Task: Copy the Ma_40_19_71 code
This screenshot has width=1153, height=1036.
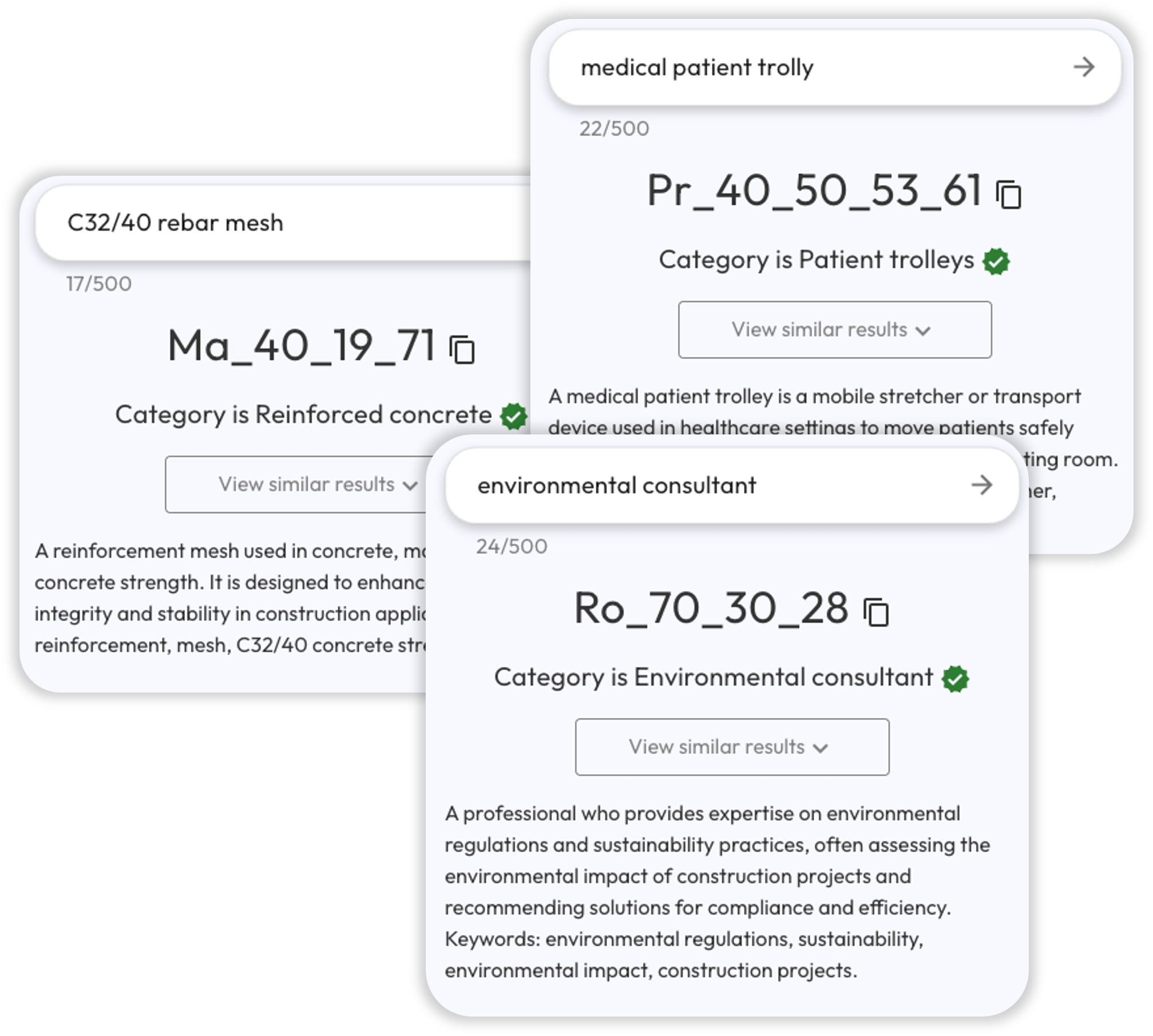Action: click(x=462, y=350)
